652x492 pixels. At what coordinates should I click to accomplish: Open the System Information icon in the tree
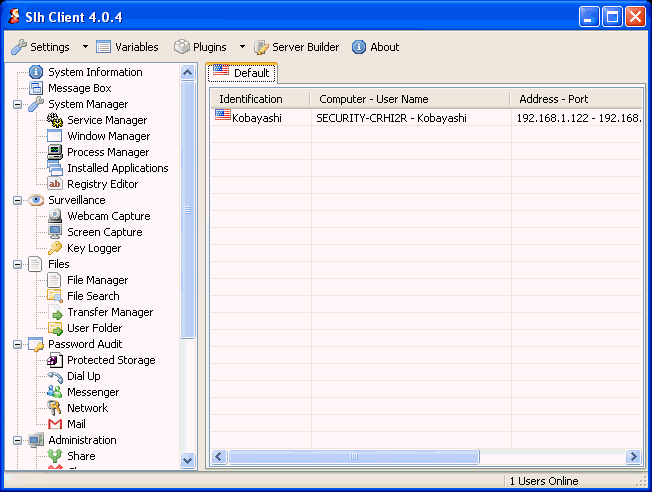click(x=36, y=72)
